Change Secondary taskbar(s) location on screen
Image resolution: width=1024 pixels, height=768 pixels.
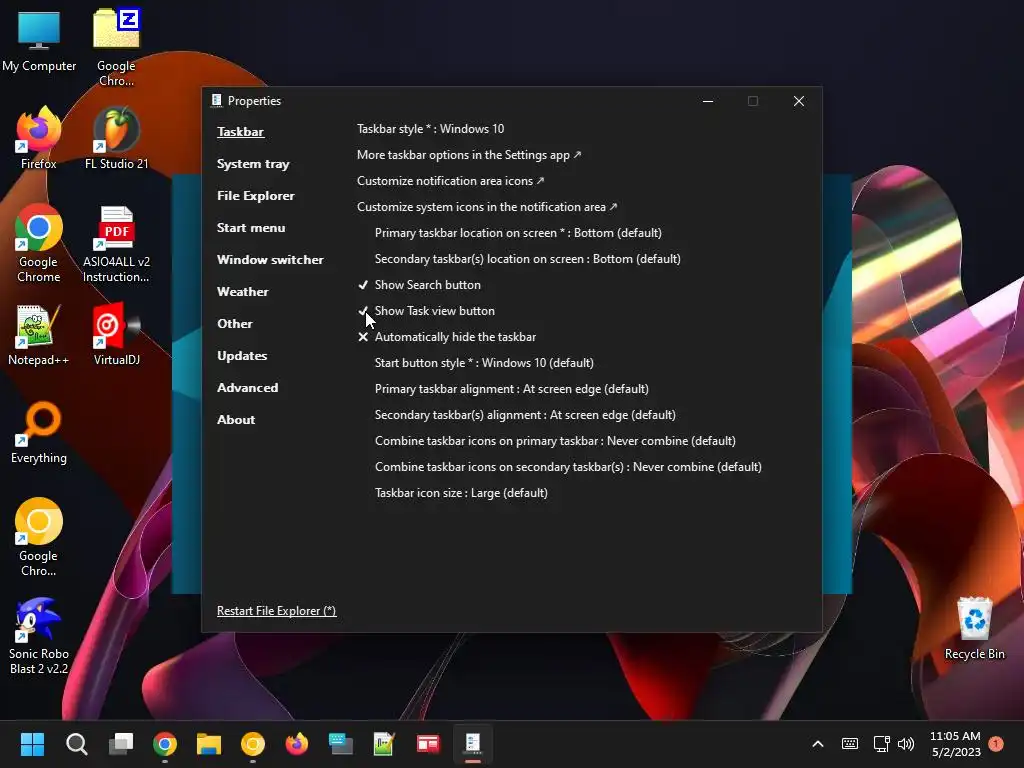tap(528, 259)
